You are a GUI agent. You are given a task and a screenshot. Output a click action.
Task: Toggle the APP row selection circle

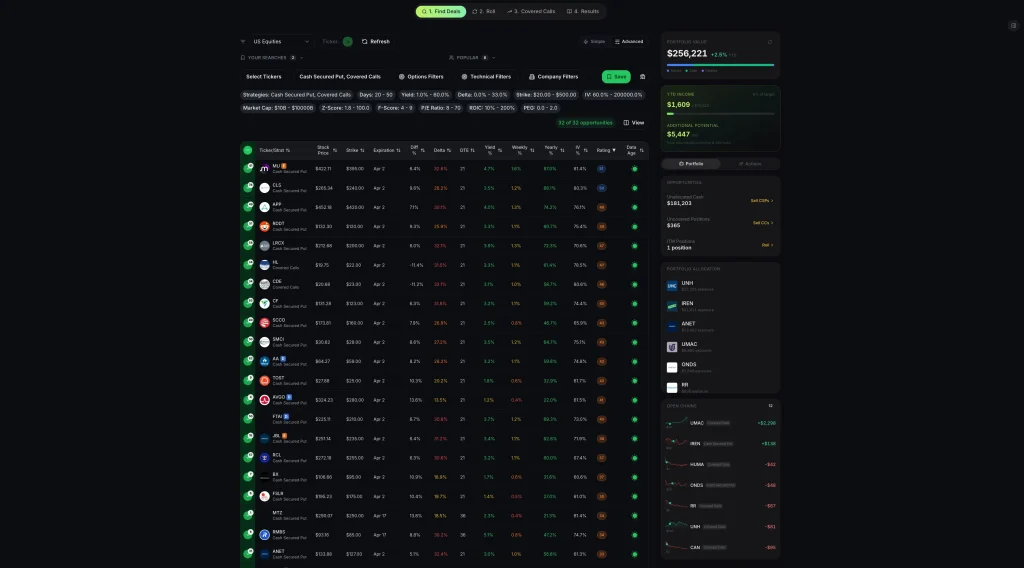click(248, 207)
